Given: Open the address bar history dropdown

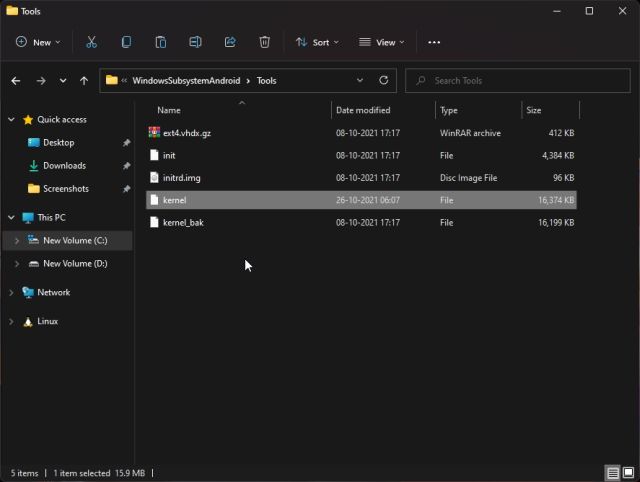Looking at the screenshot, I should [360, 80].
